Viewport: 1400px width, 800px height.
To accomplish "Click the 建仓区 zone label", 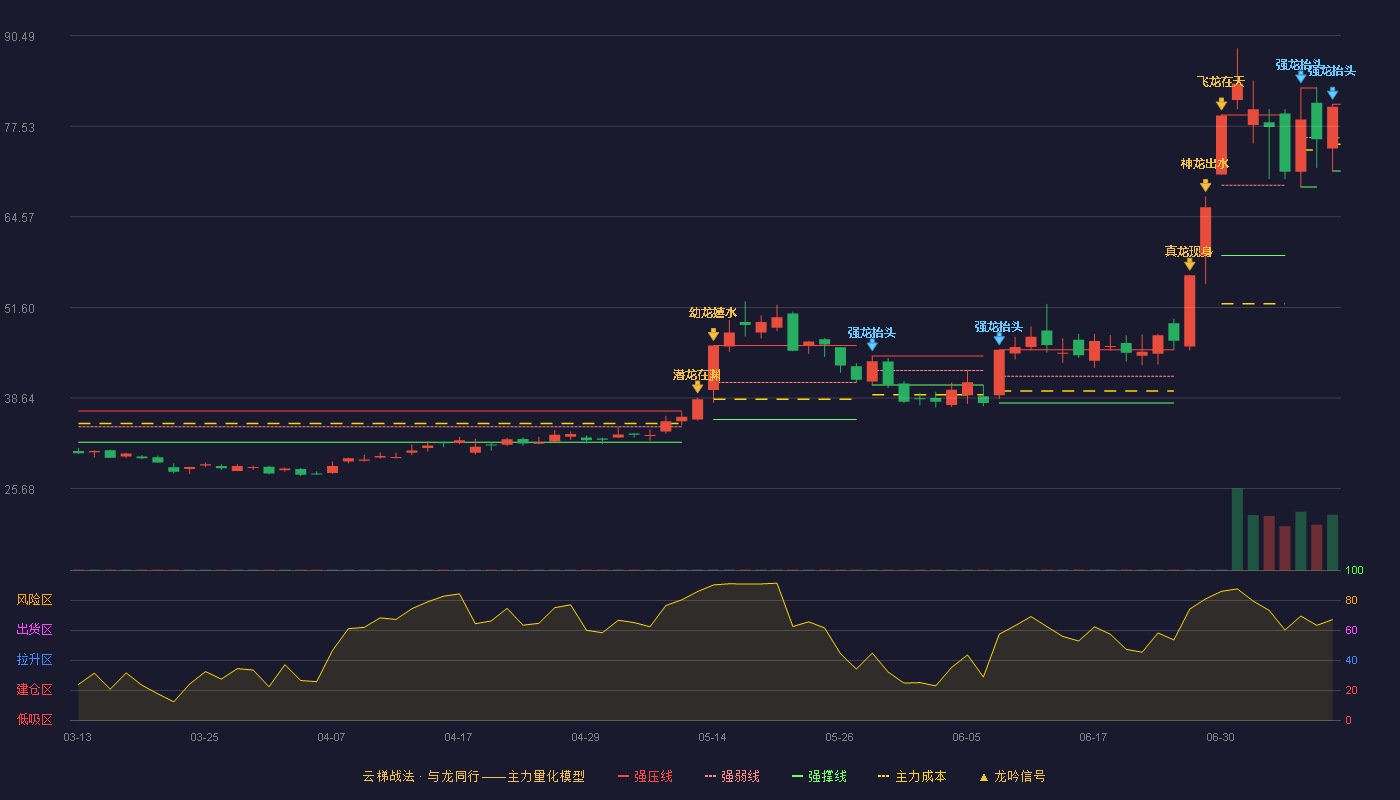I will click(x=35, y=690).
